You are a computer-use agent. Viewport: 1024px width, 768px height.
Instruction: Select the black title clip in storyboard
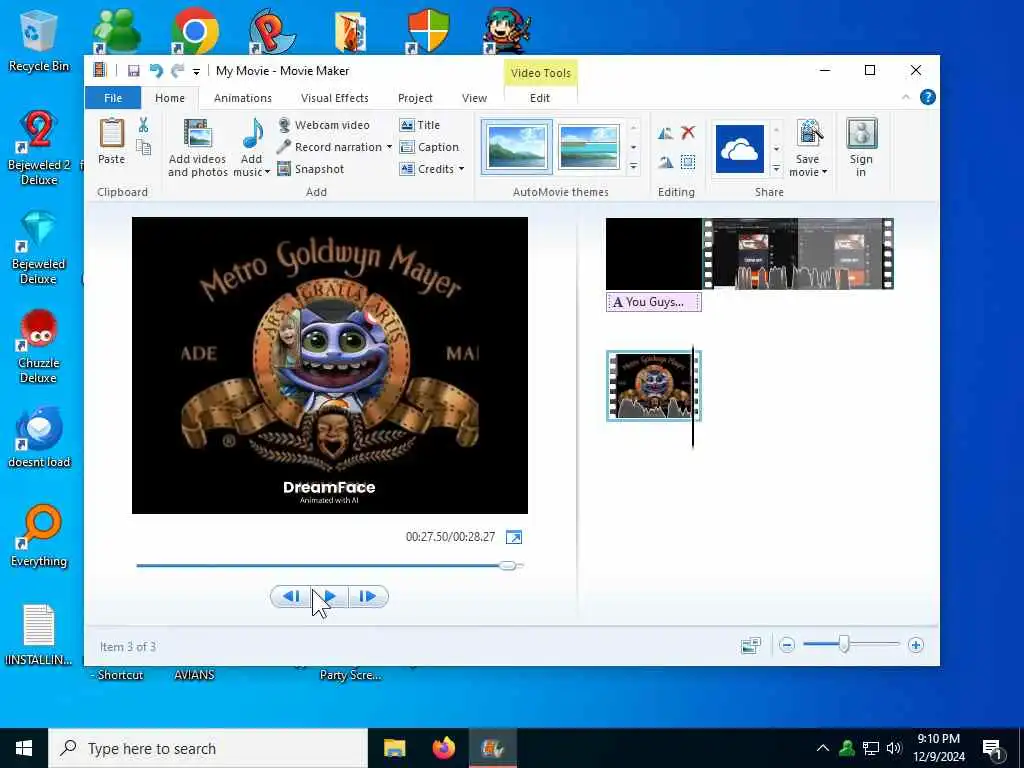(654, 253)
